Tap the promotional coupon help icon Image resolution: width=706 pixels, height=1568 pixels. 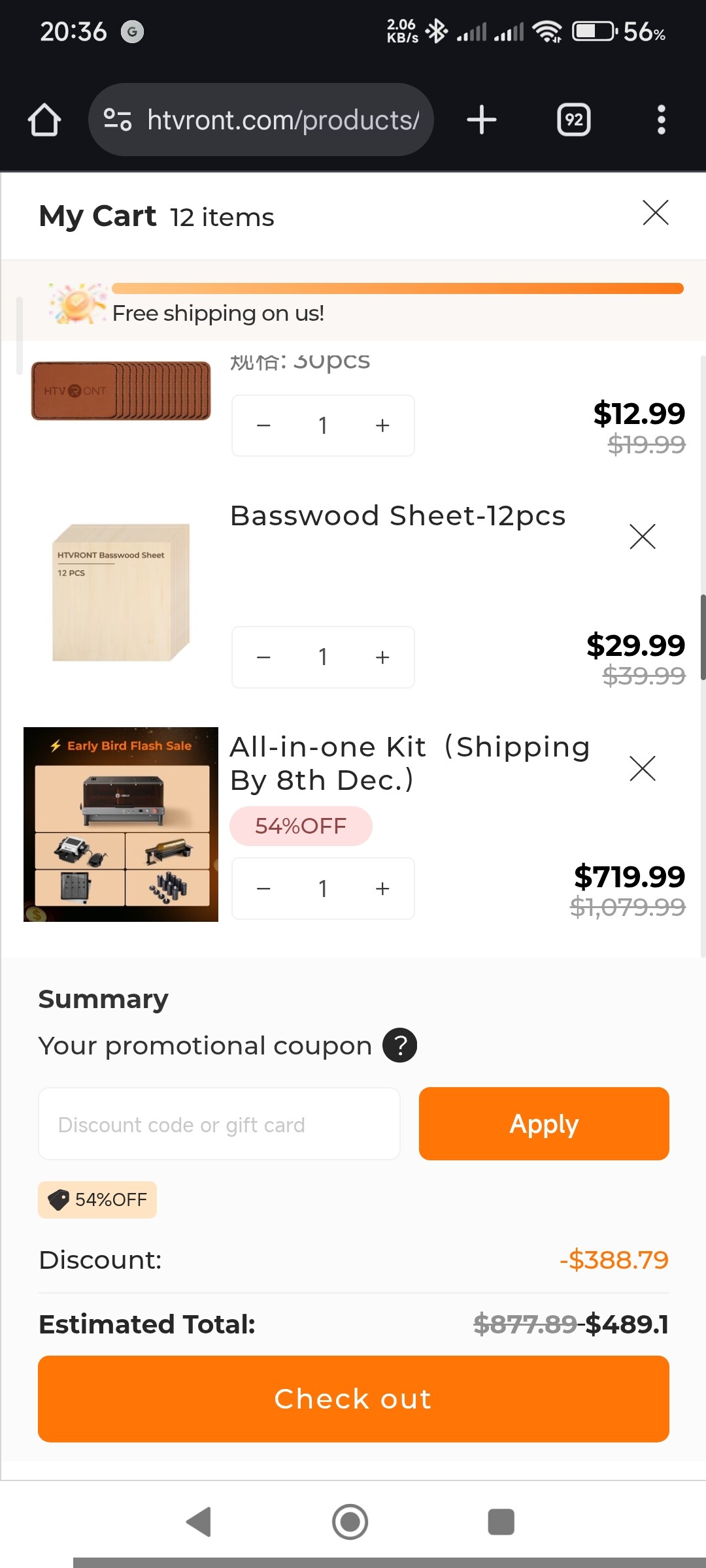pyautogui.click(x=399, y=1045)
